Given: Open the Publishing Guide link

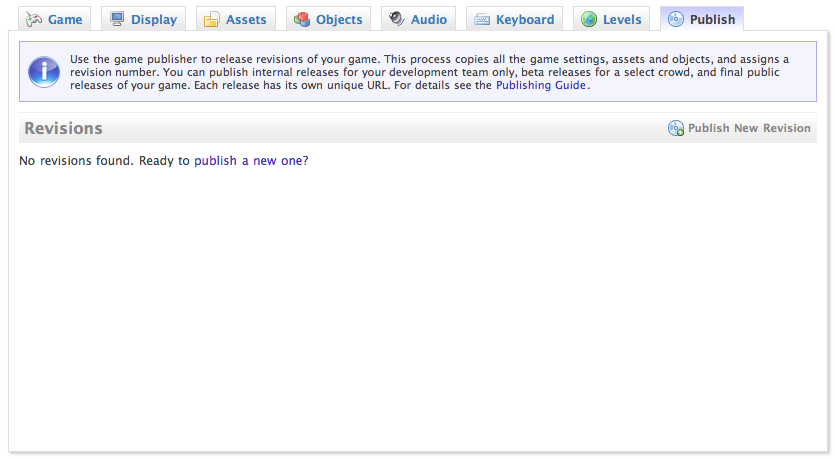Looking at the screenshot, I should point(540,86).
